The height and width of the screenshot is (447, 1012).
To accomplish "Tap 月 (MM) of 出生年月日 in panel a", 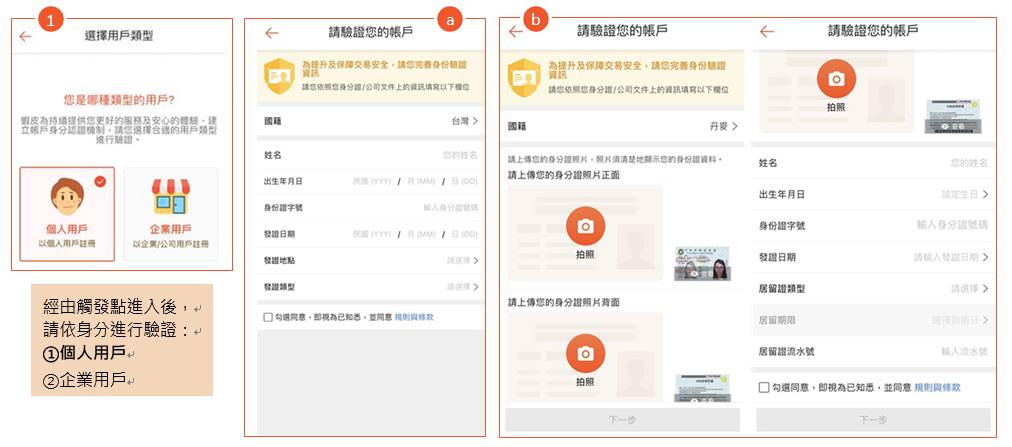I will click(x=421, y=182).
